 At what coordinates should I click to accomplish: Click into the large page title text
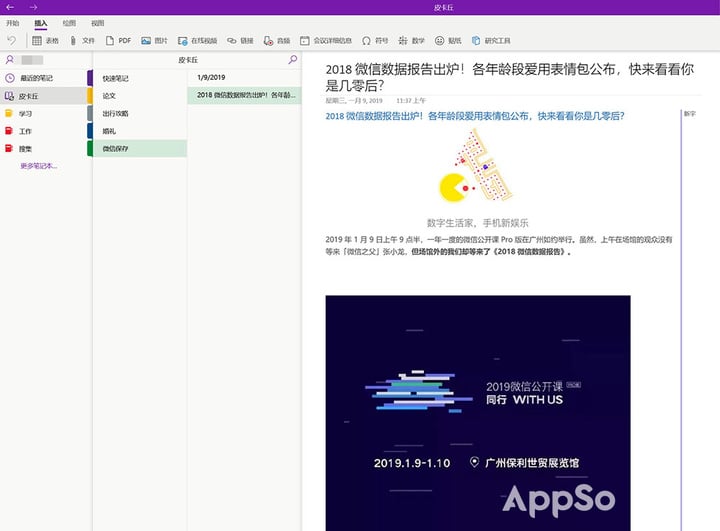510,77
